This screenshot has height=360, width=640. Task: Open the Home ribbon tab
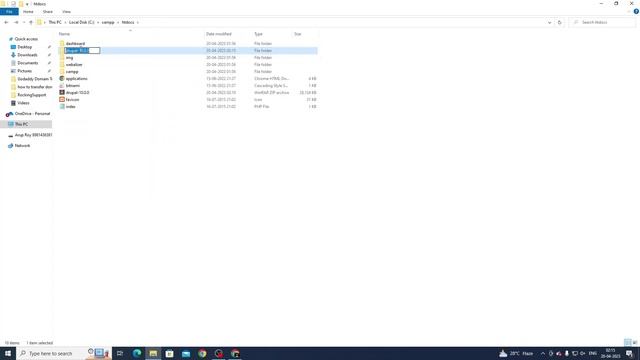click(28, 12)
